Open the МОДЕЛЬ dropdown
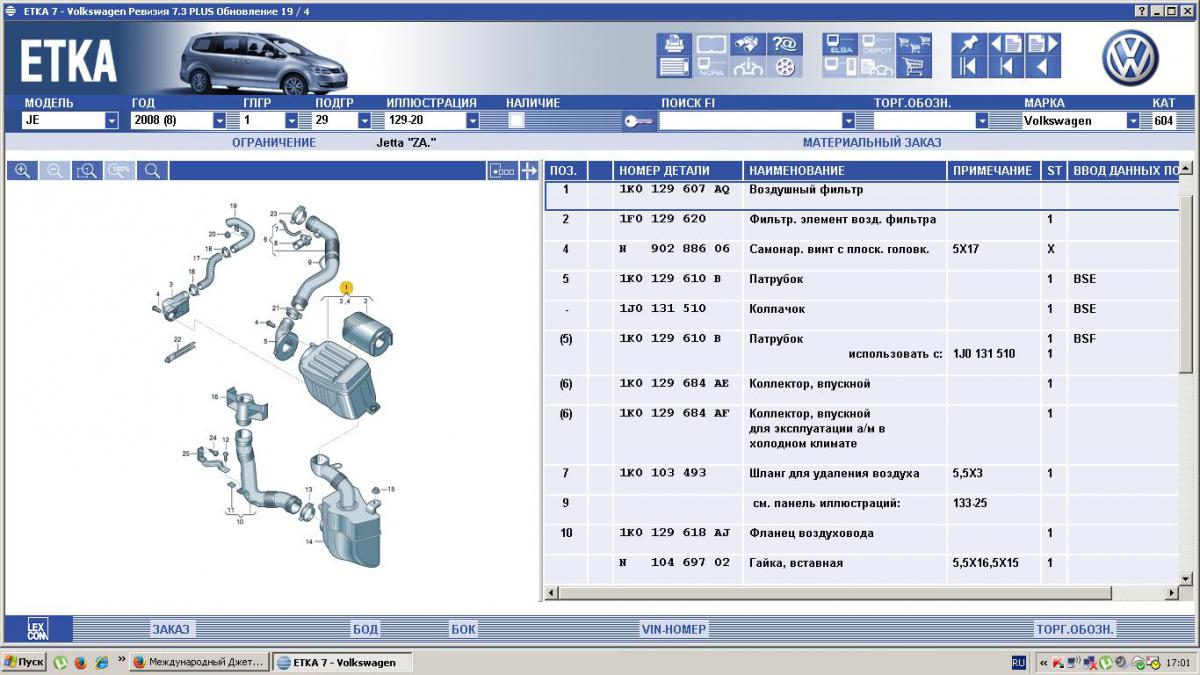 point(112,121)
